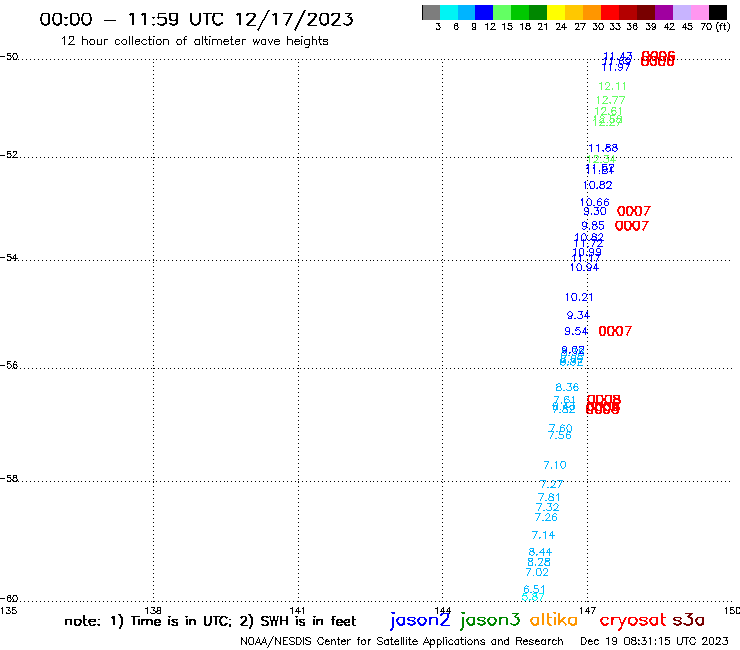Image resolution: width=740 pixels, height=650 pixels.
Task: Click the wave height value 8.28
Action: [539, 562]
